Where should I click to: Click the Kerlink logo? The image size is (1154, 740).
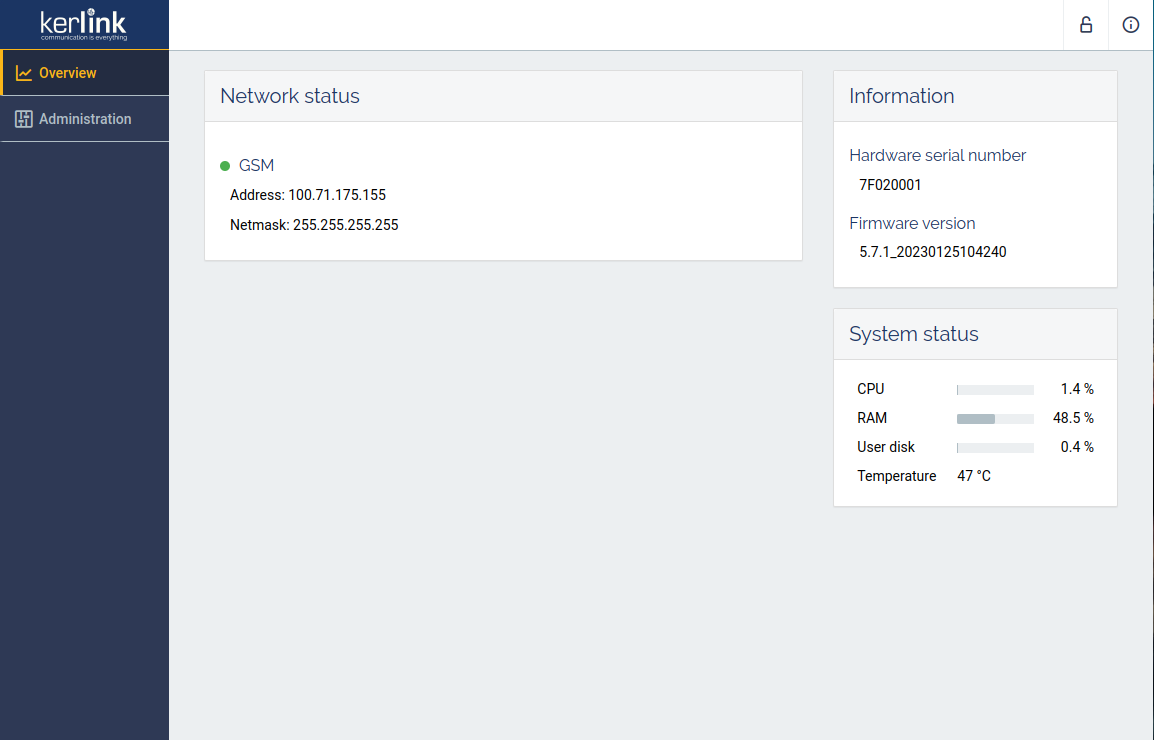pos(84,25)
